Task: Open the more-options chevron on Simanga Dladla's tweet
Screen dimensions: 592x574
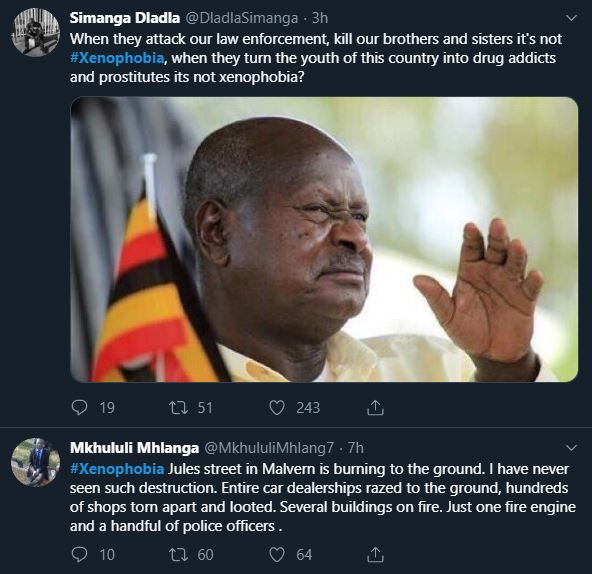Action: (572, 18)
